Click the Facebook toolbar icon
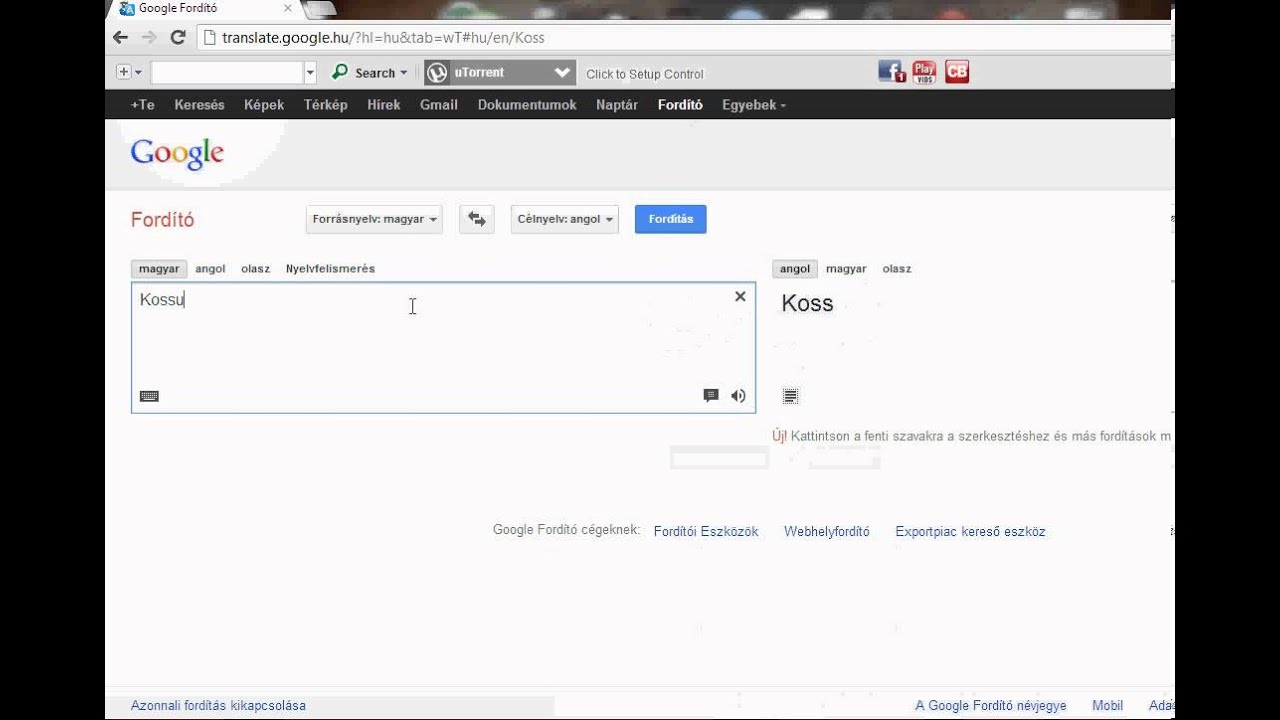1280x720 pixels. tap(891, 72)
